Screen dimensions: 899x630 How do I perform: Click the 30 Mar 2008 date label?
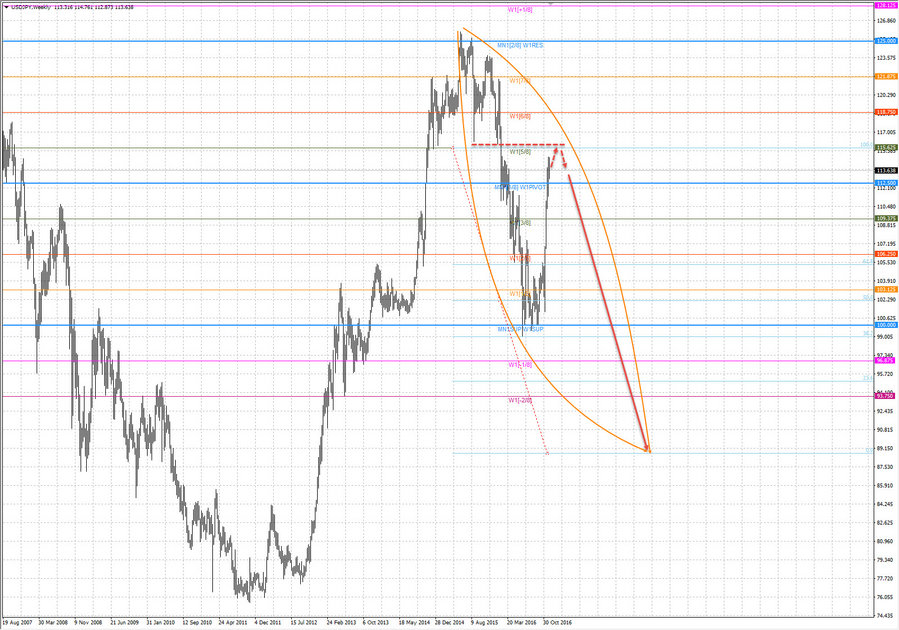point(53,622)
